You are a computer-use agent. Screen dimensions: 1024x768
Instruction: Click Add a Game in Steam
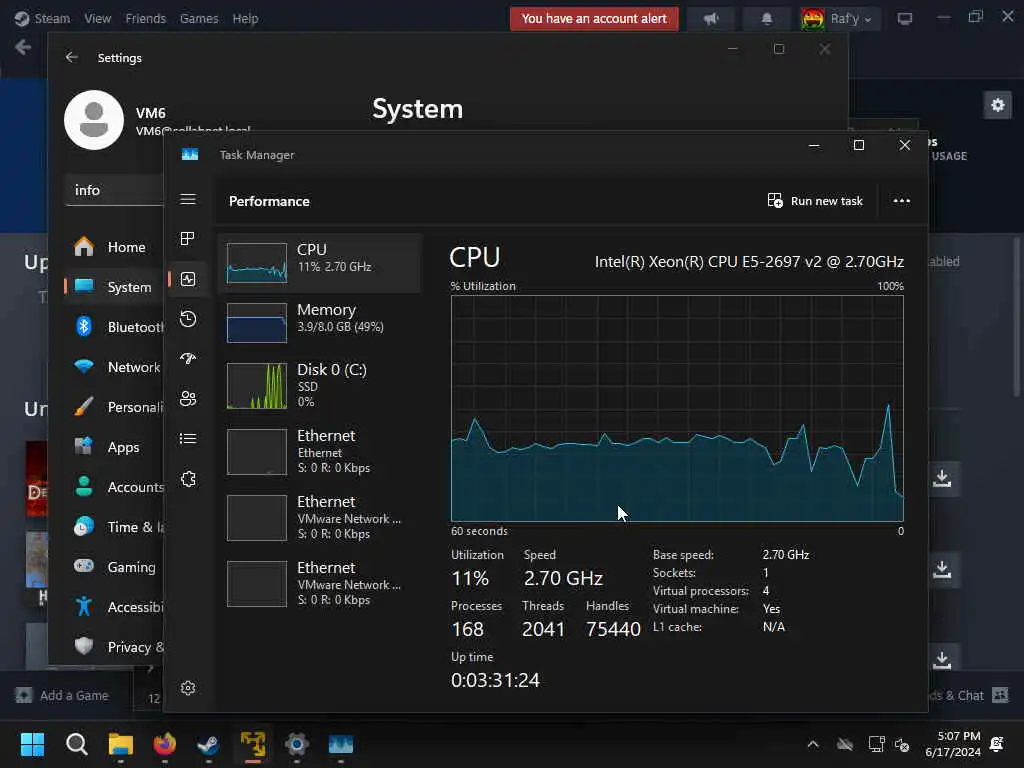tap(62, 695)
